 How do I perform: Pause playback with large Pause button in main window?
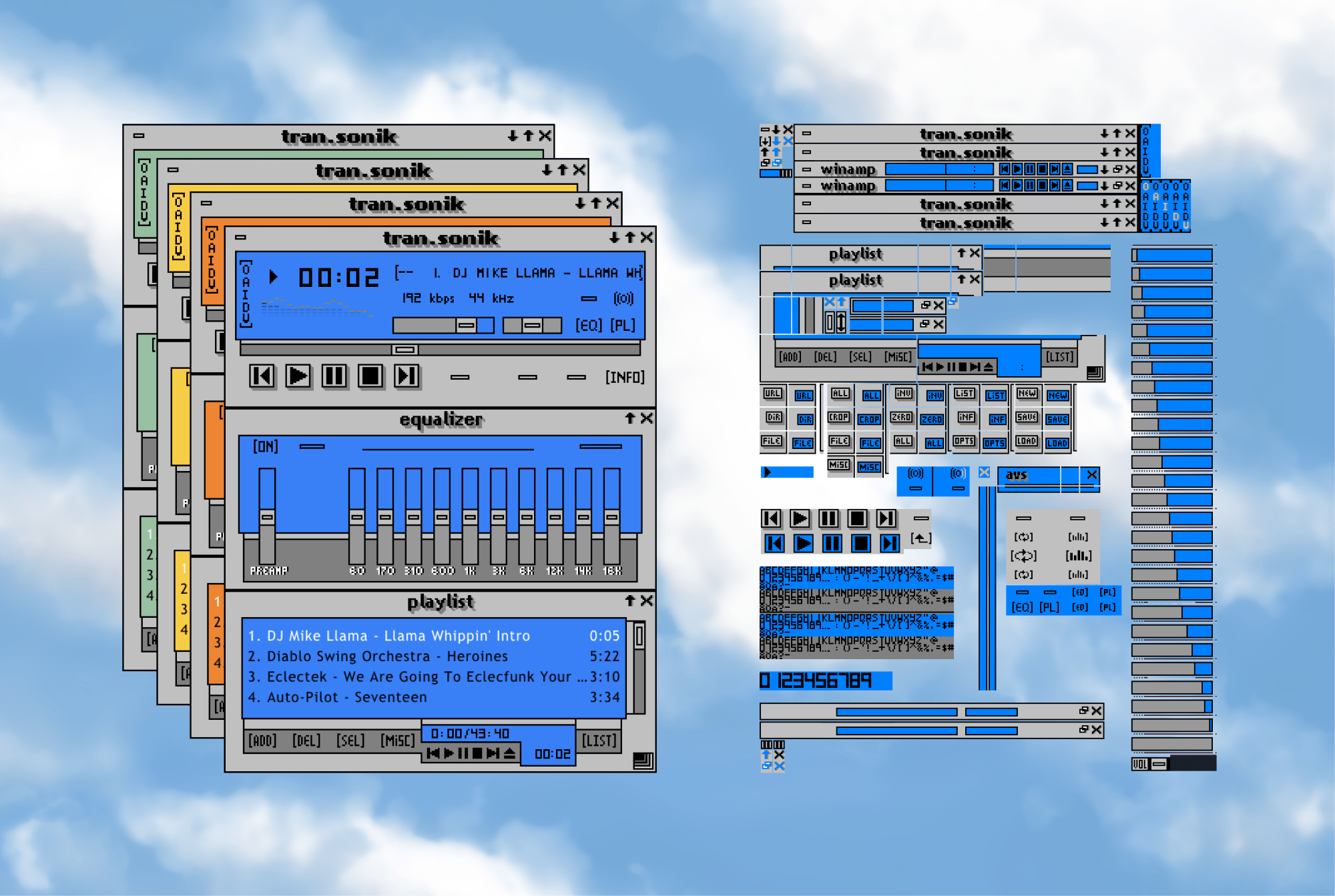(334, 376)
